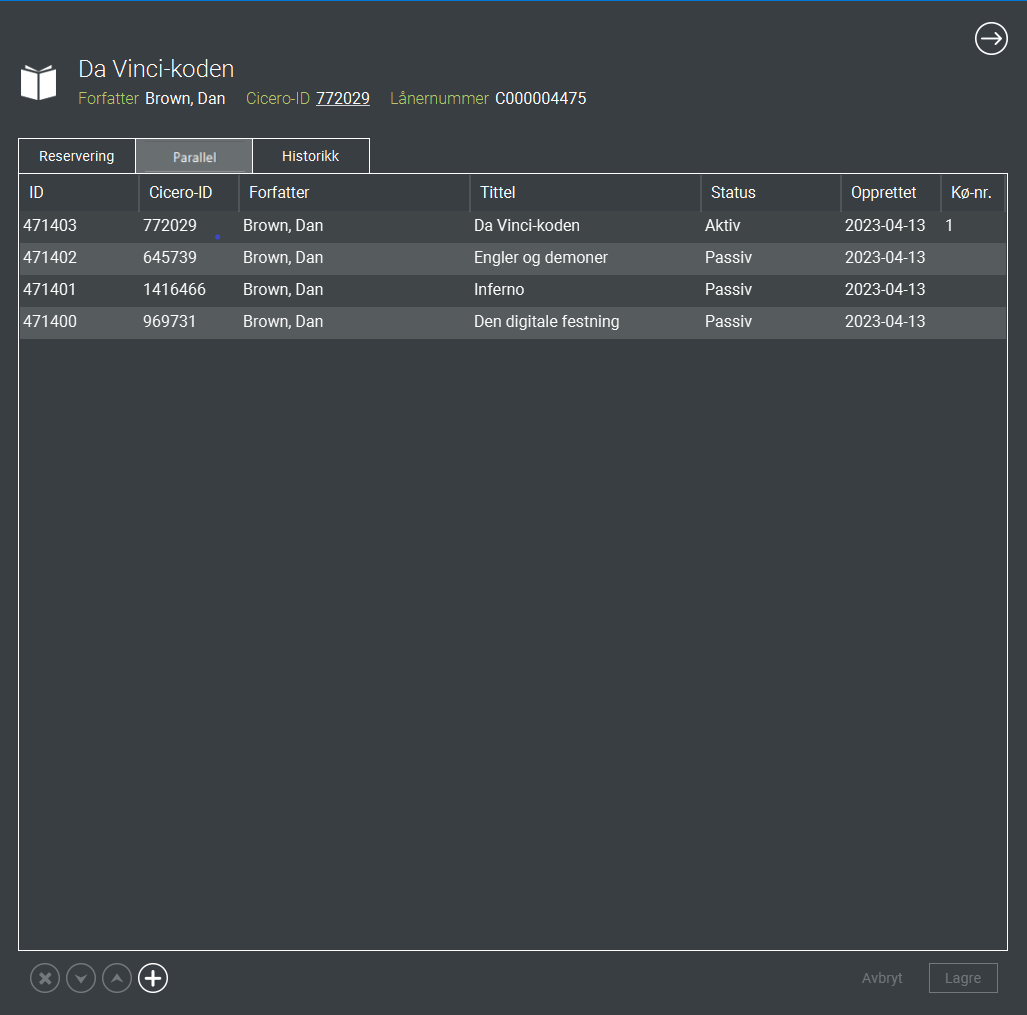
Task: Click the open book icon beside title
Action: 39,83
